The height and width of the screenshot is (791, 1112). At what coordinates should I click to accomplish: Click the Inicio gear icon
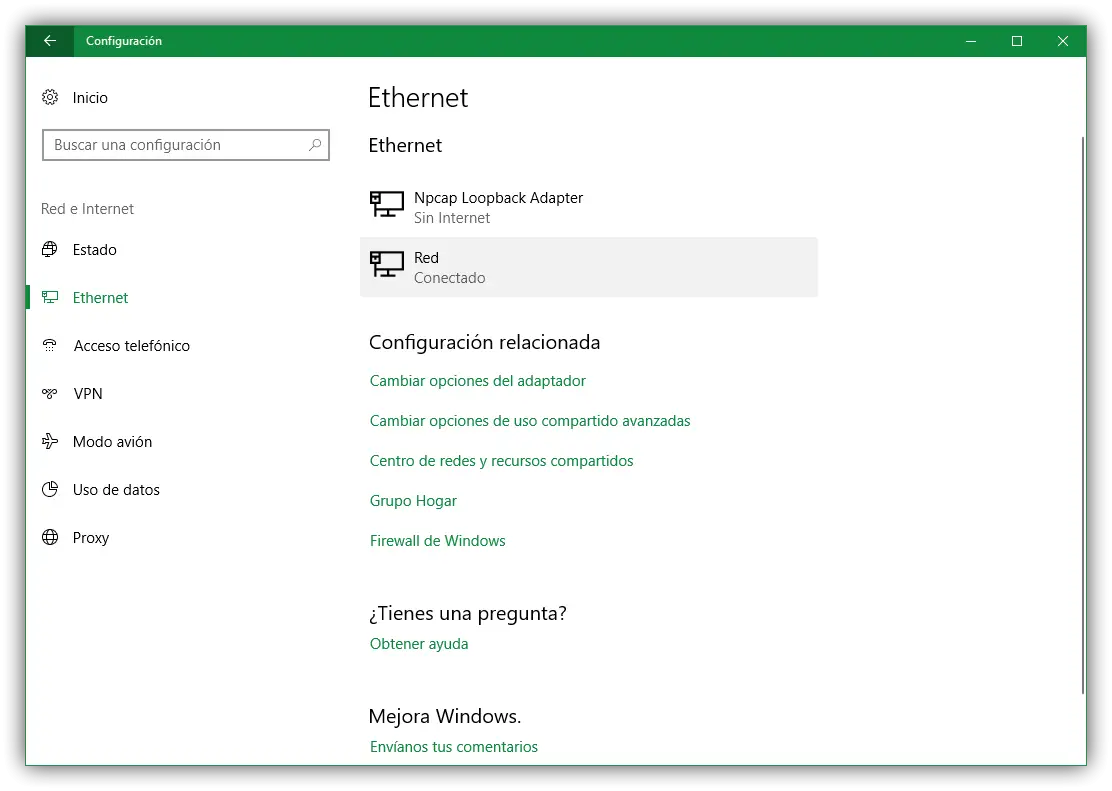point(50,97)
